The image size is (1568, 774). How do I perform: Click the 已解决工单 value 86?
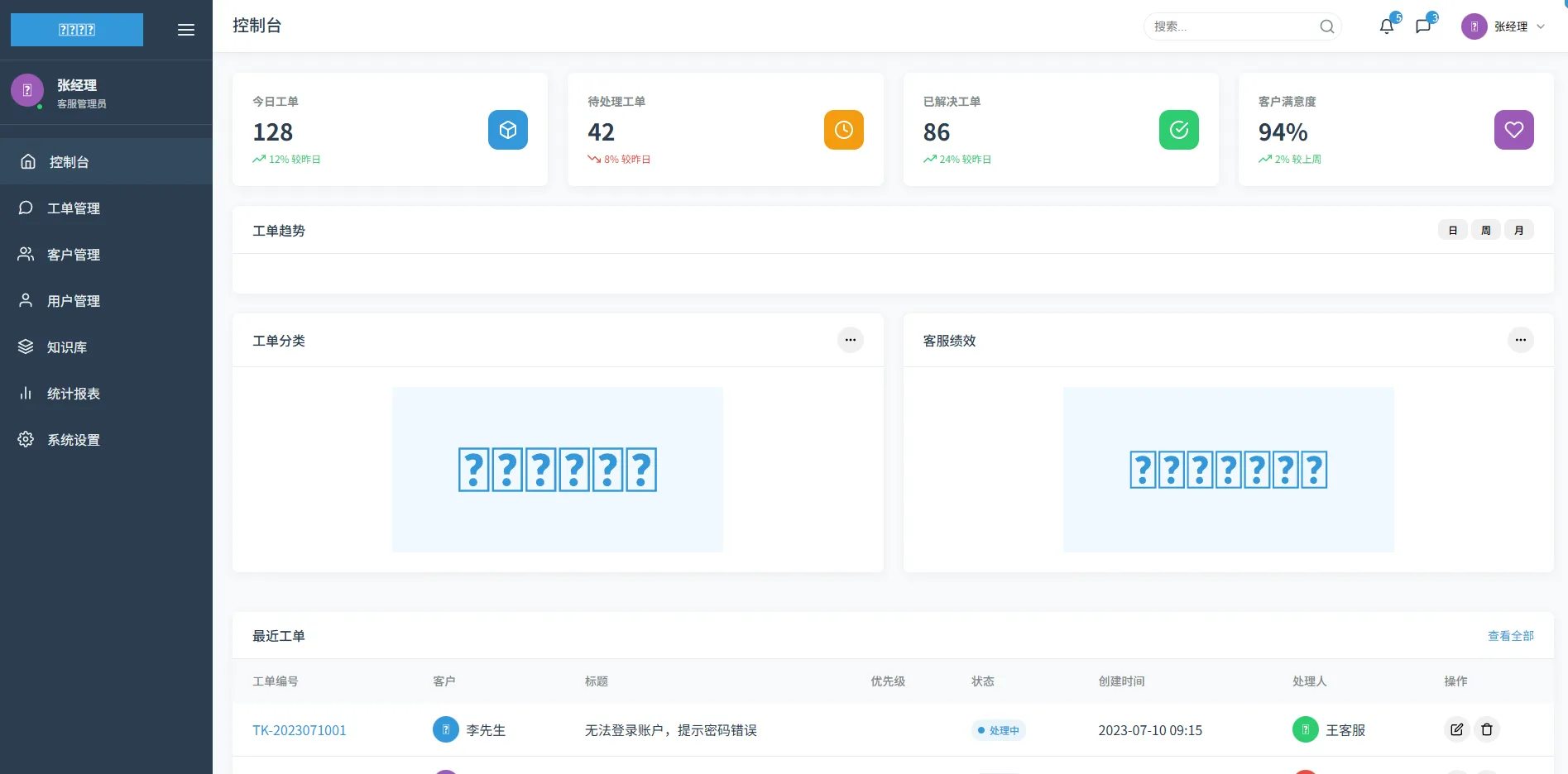(937, 132)
